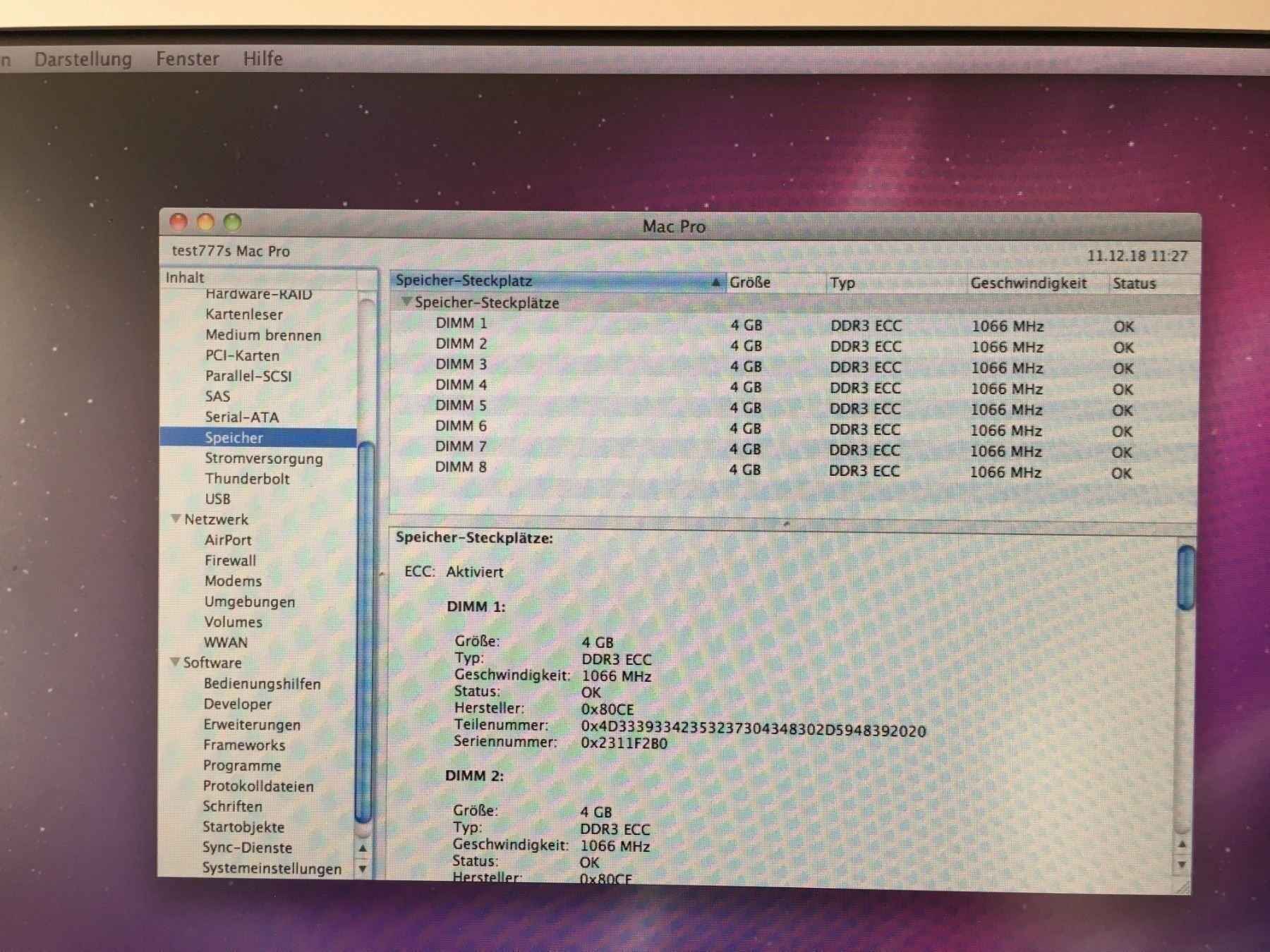Viewport: 1270px width, 952px height.
Task: Select Umgebungen under Netzwerk
Action: (249, 602)
